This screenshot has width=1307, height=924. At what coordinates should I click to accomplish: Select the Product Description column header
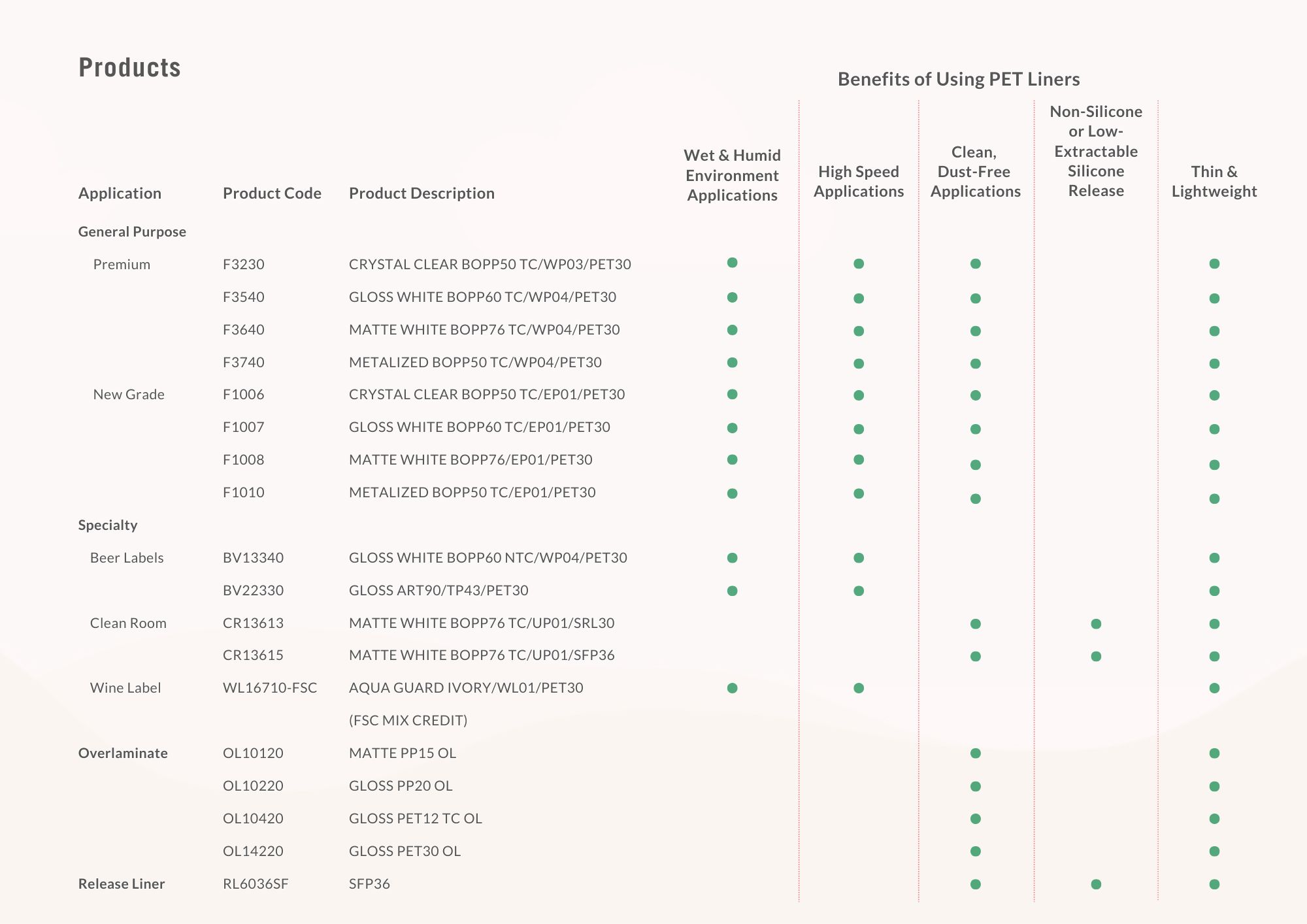(422, 193)
